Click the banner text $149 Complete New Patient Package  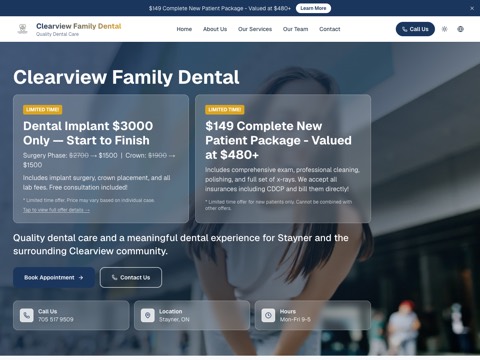[220, 8]
